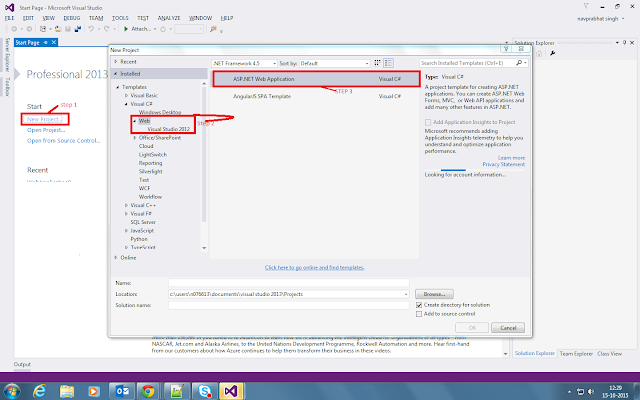Open the TOOLS menu
This screenshot has width=640, height=400.
pos(120,18)
